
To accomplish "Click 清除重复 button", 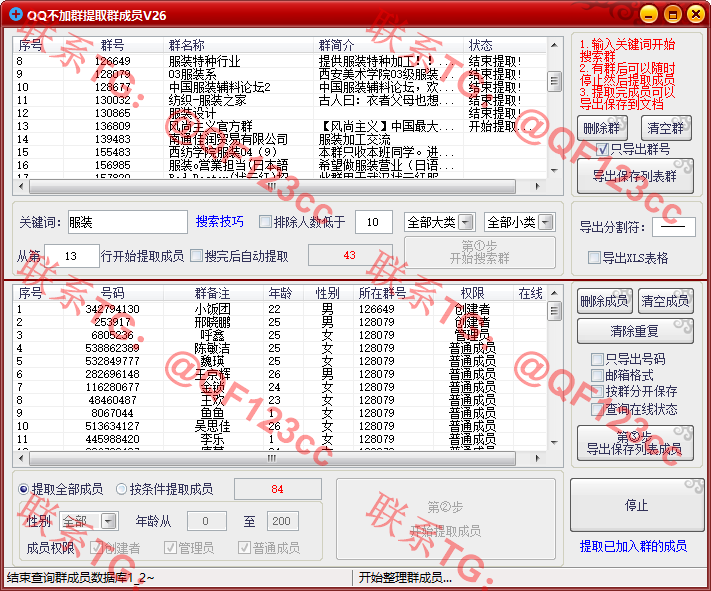I will (635, 331).
